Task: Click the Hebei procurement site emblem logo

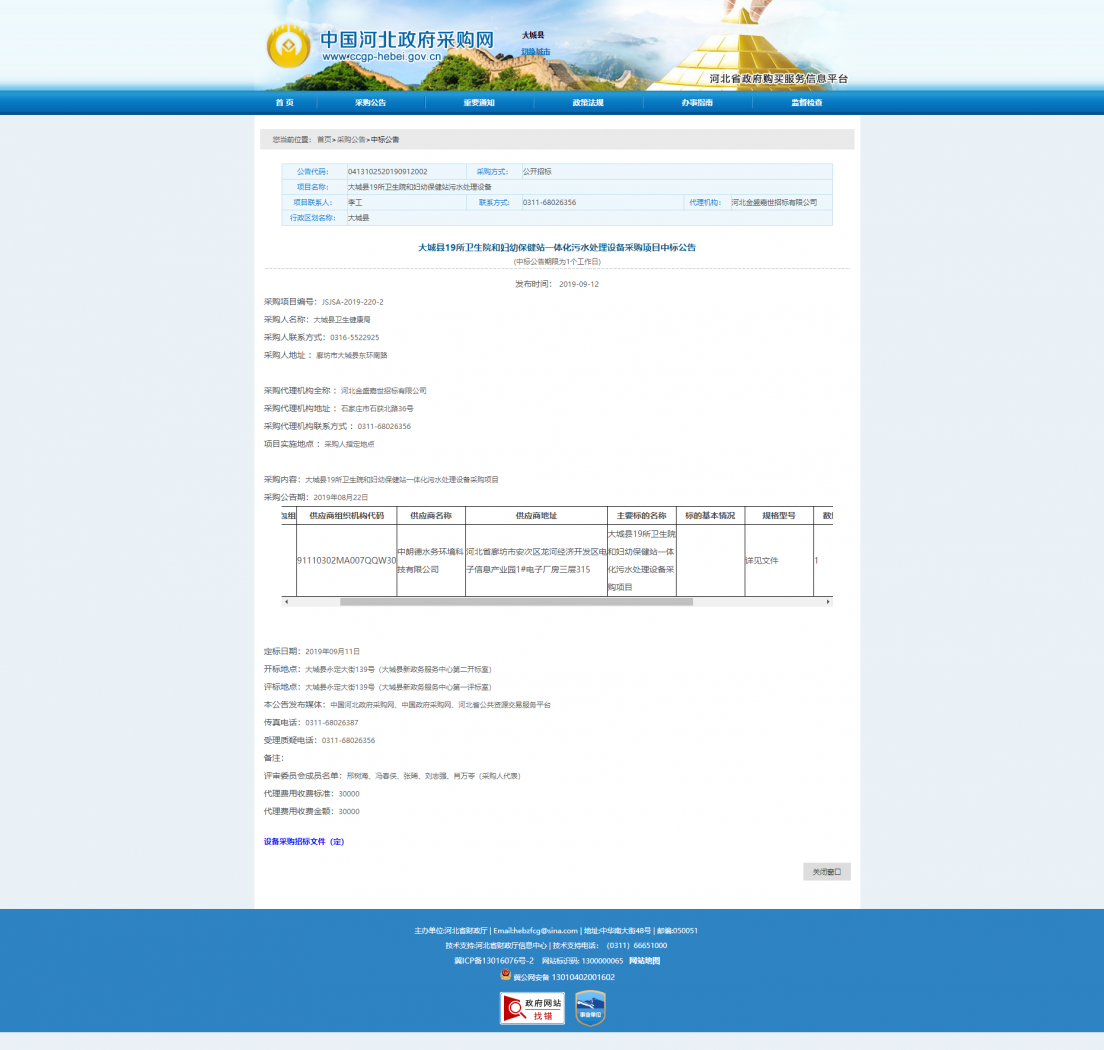Action: [x=288, y=46]
